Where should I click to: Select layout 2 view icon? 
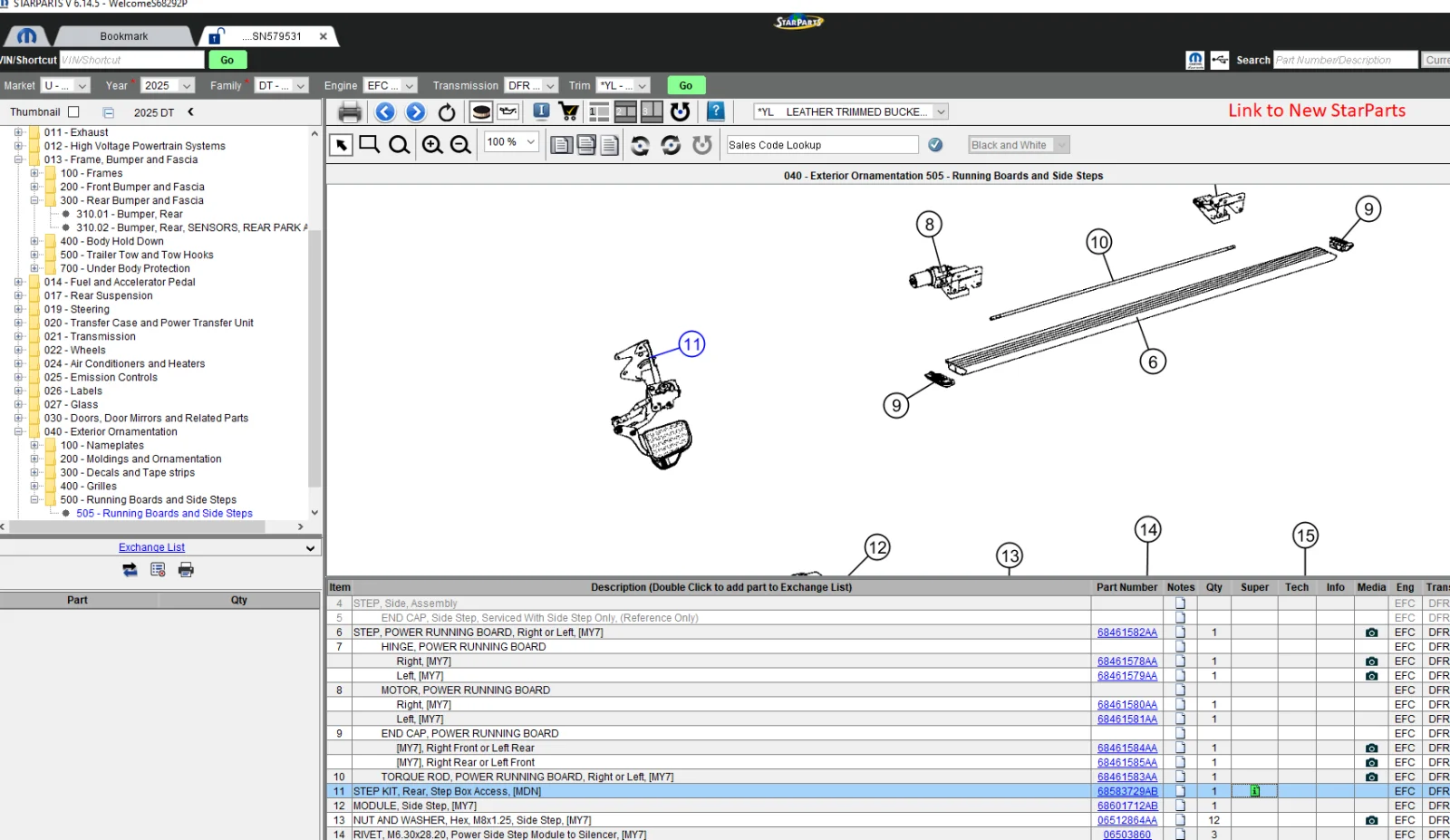point(625,112)
